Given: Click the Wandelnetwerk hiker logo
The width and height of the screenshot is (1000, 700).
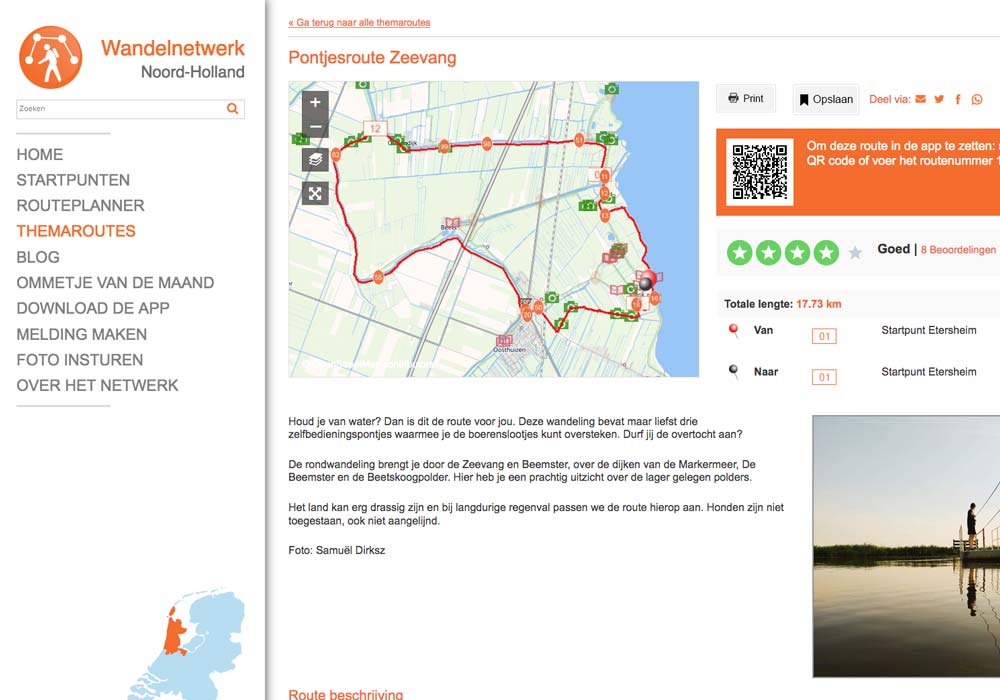Looking at the screenshot, I should click(x=50, y=57).
